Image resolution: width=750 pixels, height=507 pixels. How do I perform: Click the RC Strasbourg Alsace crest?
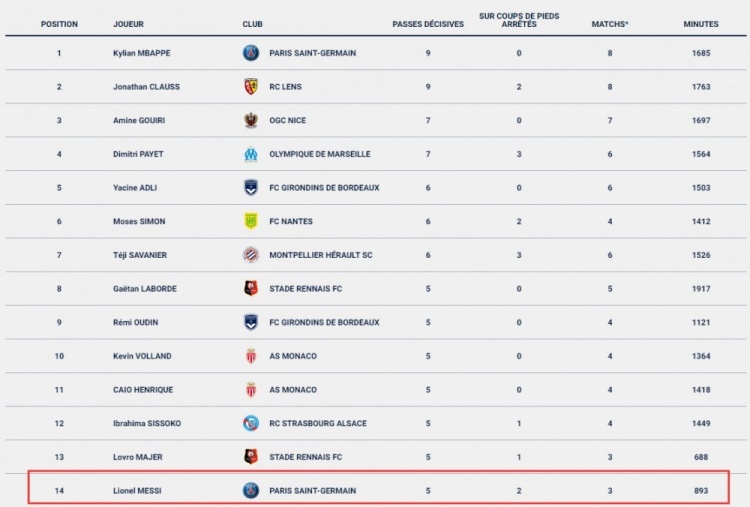click(251, 423)
